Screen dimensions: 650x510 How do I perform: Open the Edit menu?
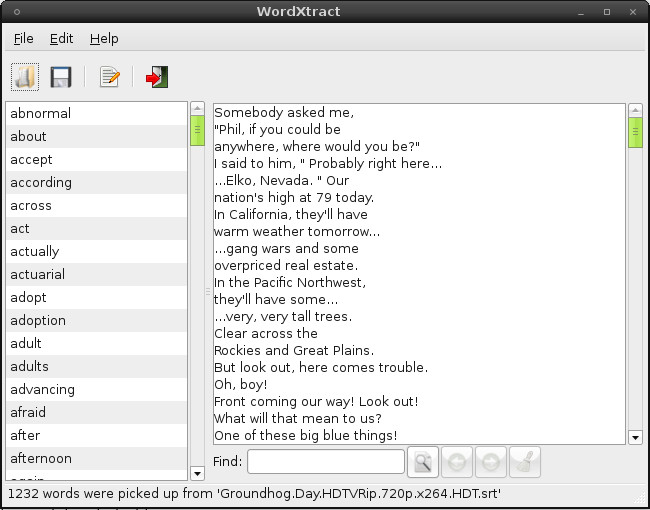[61, 39]
